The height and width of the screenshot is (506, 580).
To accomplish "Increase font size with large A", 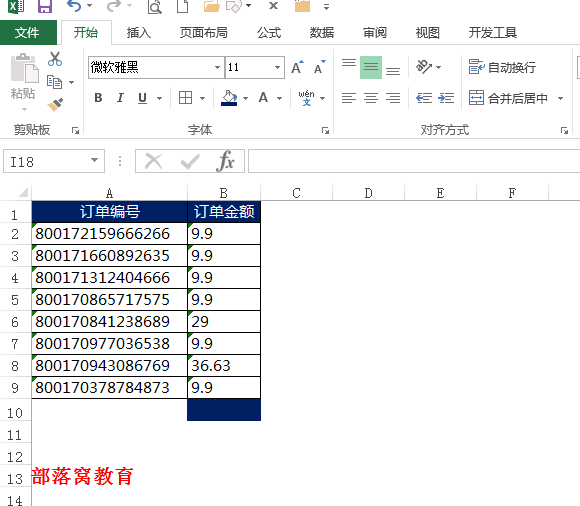I will (x=297, y=67).
